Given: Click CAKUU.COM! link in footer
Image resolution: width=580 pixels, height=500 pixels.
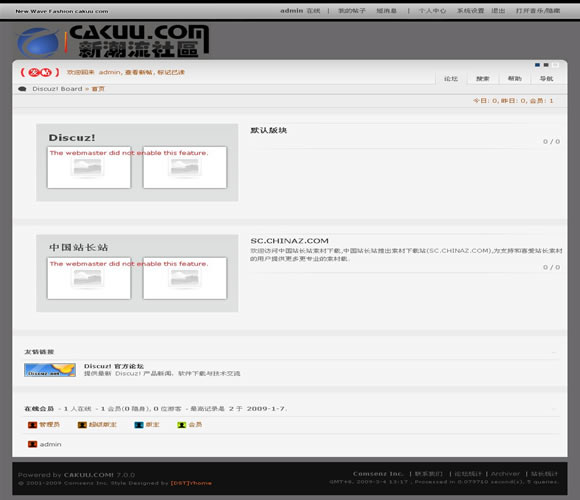Looking at the screenshot, I should click(x=89, y=475).
